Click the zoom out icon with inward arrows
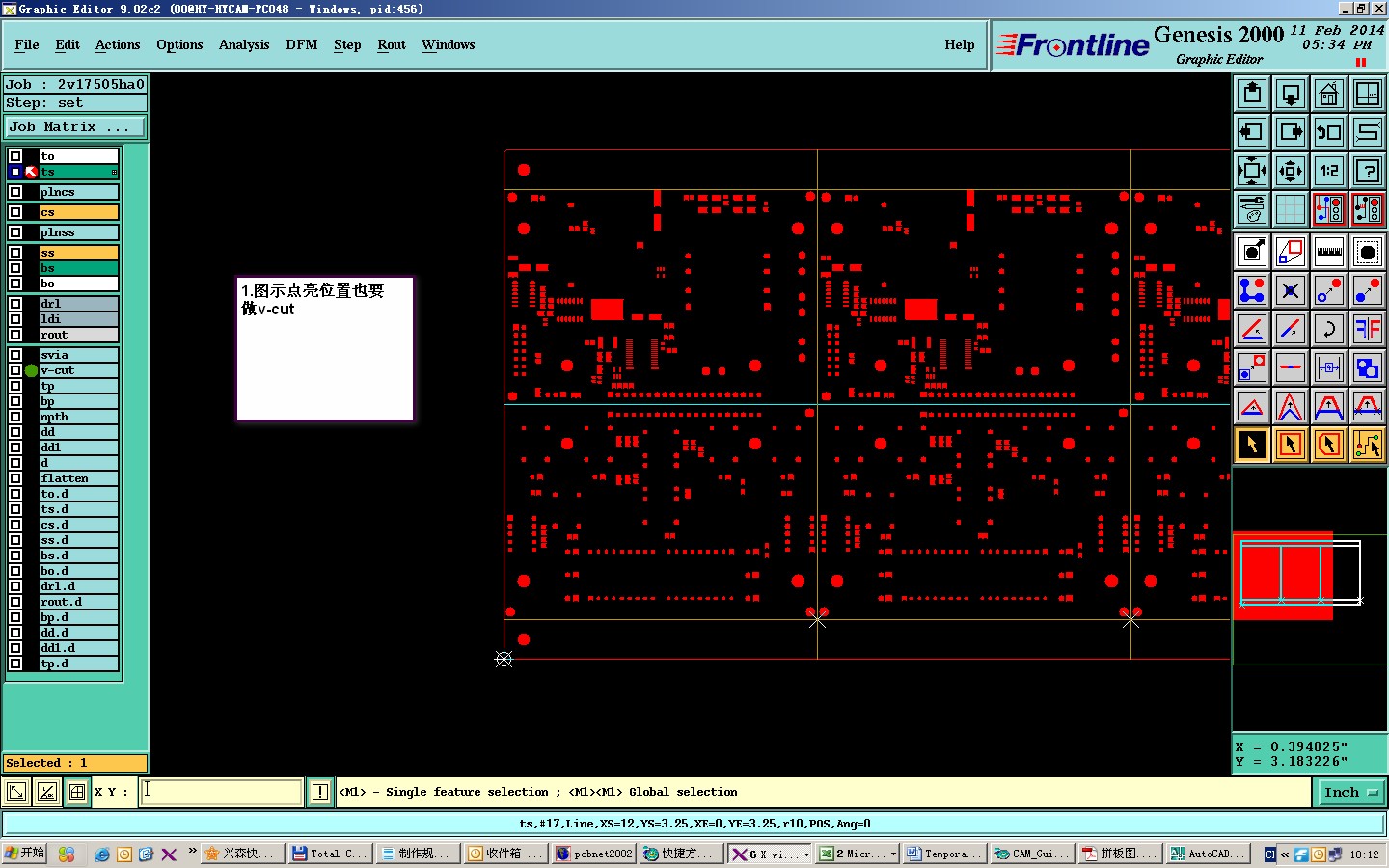 coord(1291,171)
